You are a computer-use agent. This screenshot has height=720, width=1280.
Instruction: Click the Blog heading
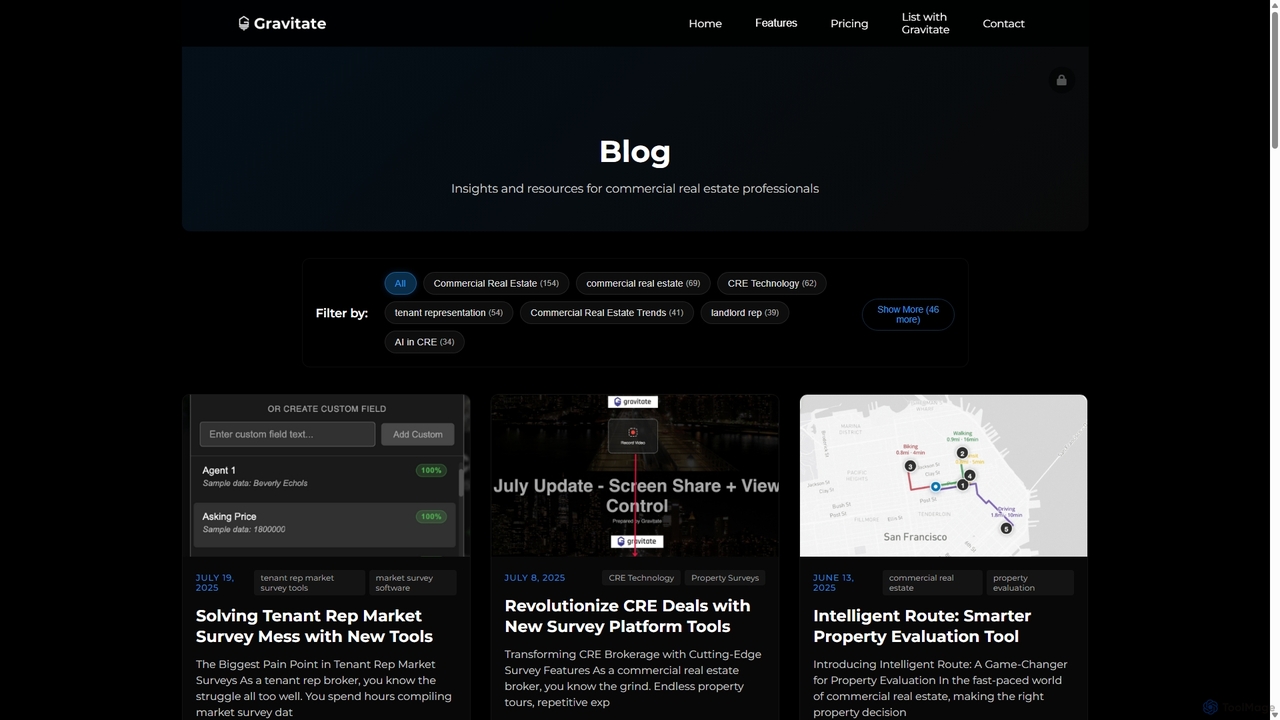pos(635,151)
